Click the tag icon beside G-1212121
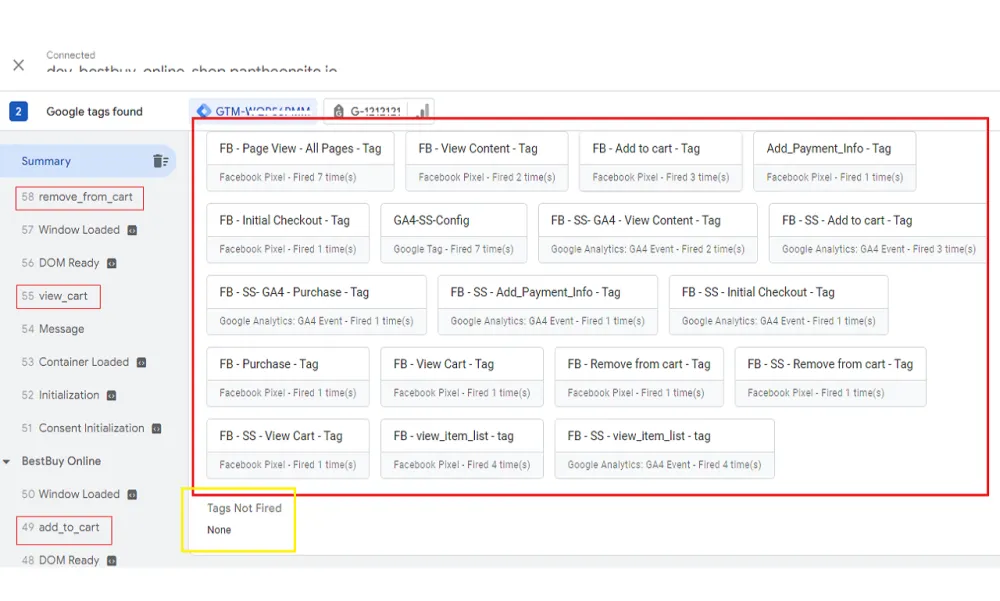Screen dimensions: 1000x601 pos(339,111)
